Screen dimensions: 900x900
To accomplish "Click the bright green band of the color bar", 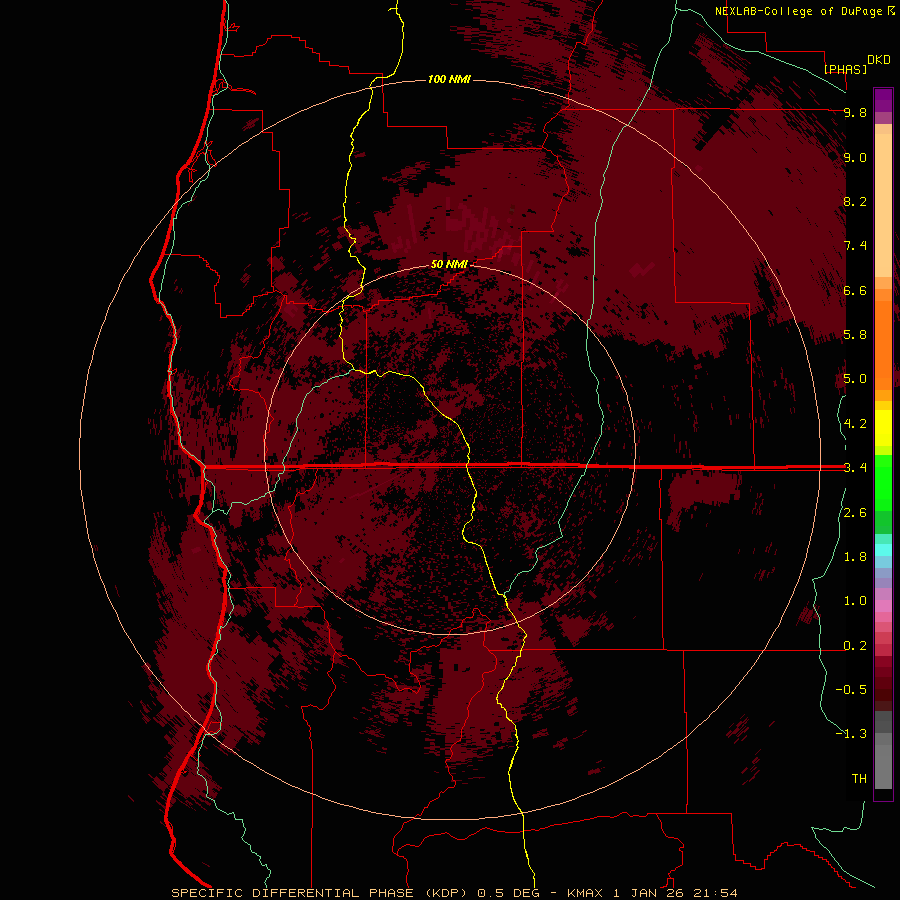I will tap(883, 482).
